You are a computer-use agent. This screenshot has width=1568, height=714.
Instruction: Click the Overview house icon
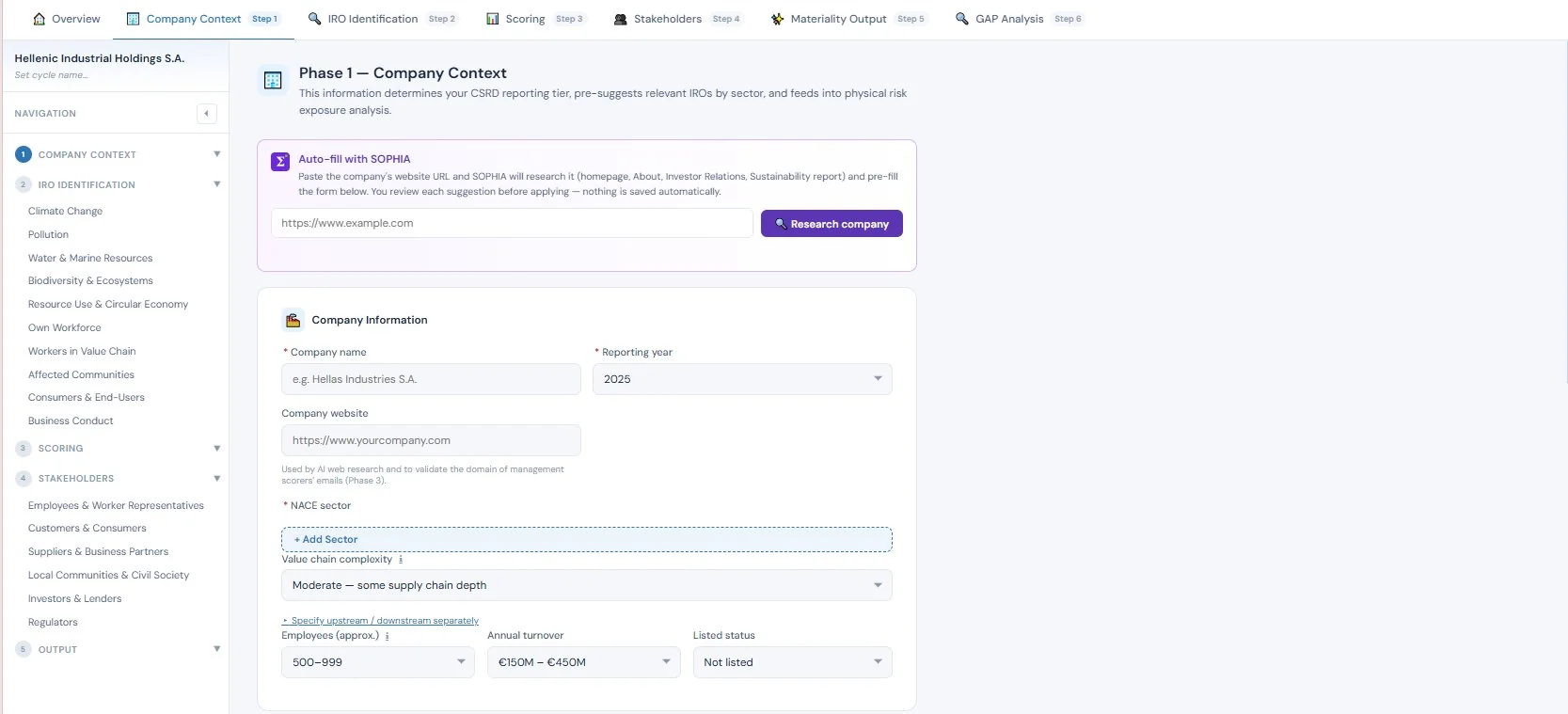click(x=40, y=19)
